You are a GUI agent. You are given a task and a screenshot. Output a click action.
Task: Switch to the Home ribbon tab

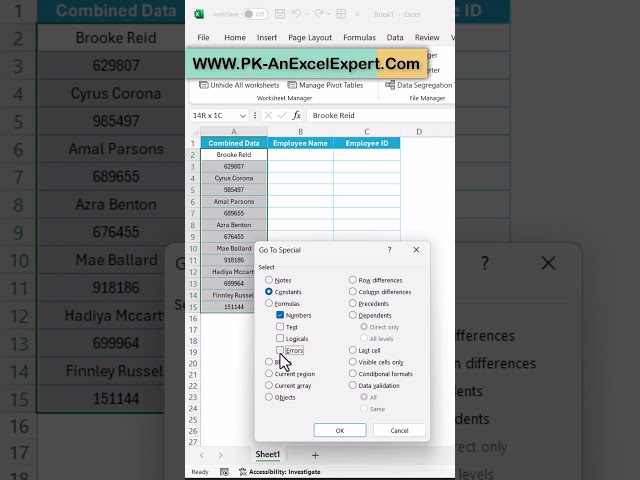235,38
